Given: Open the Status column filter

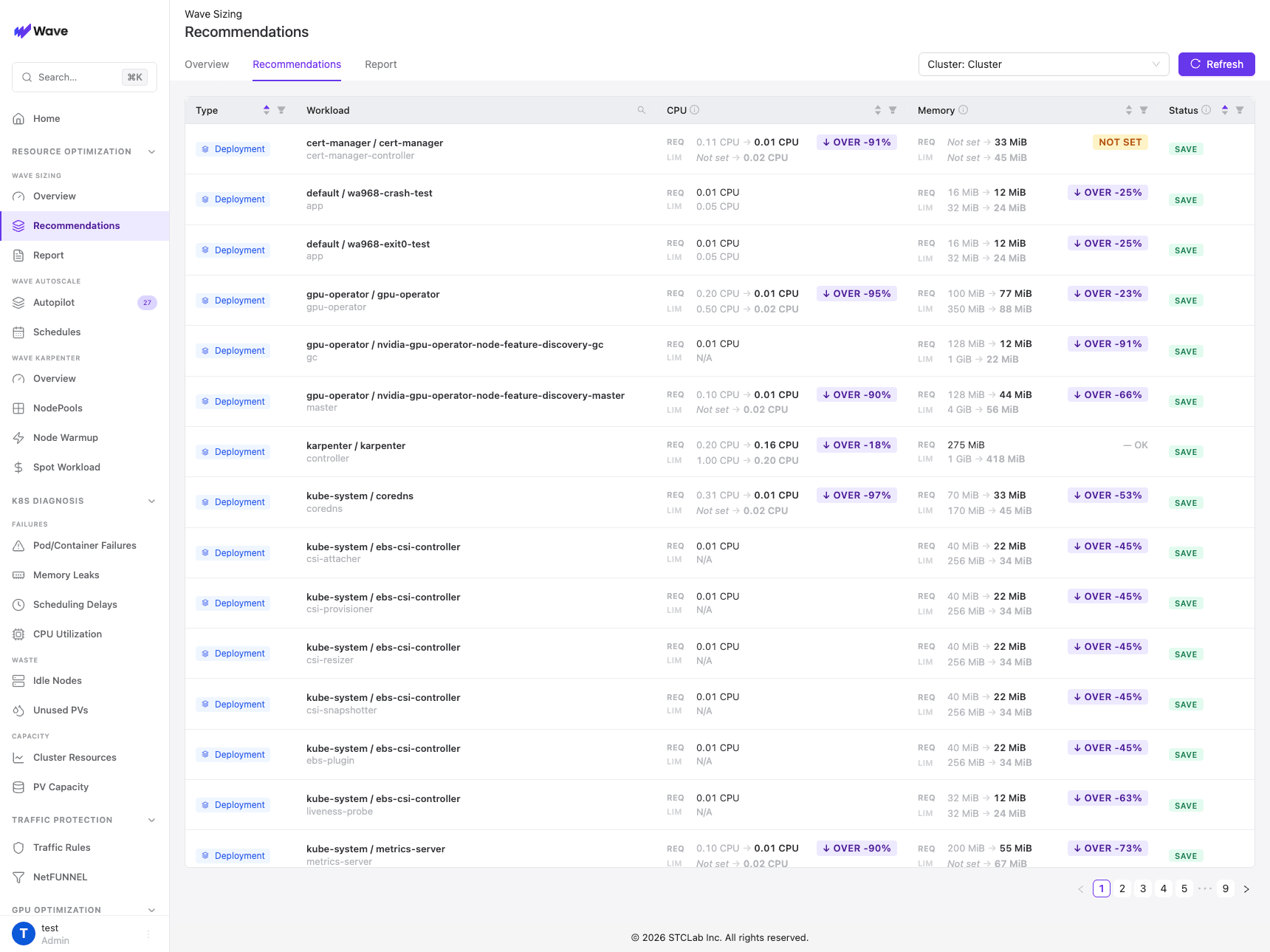Looking at the screenshot, I should point(1240,110).
